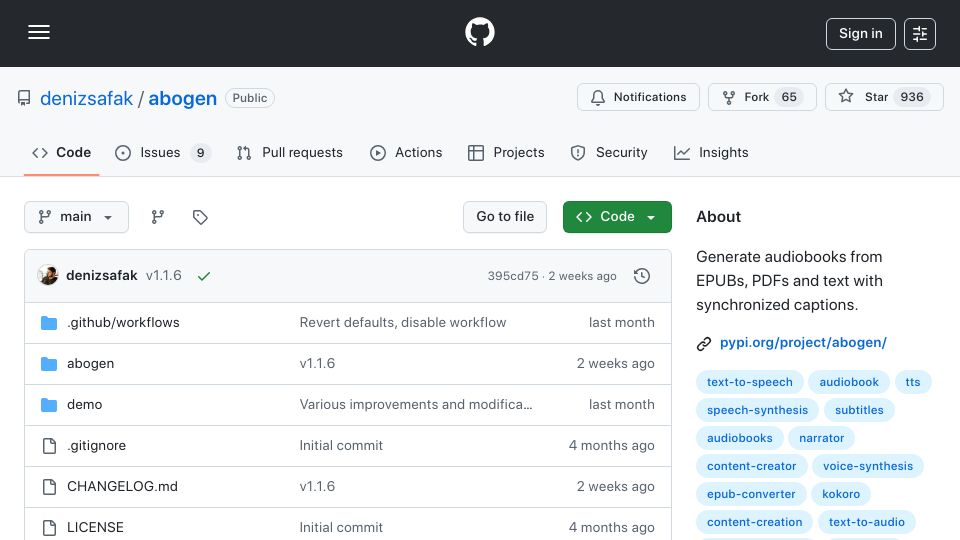This screenshot has height=540, width=960.
Task: Select the epub-converter topic tag
Action: click(x=751, y=495)
